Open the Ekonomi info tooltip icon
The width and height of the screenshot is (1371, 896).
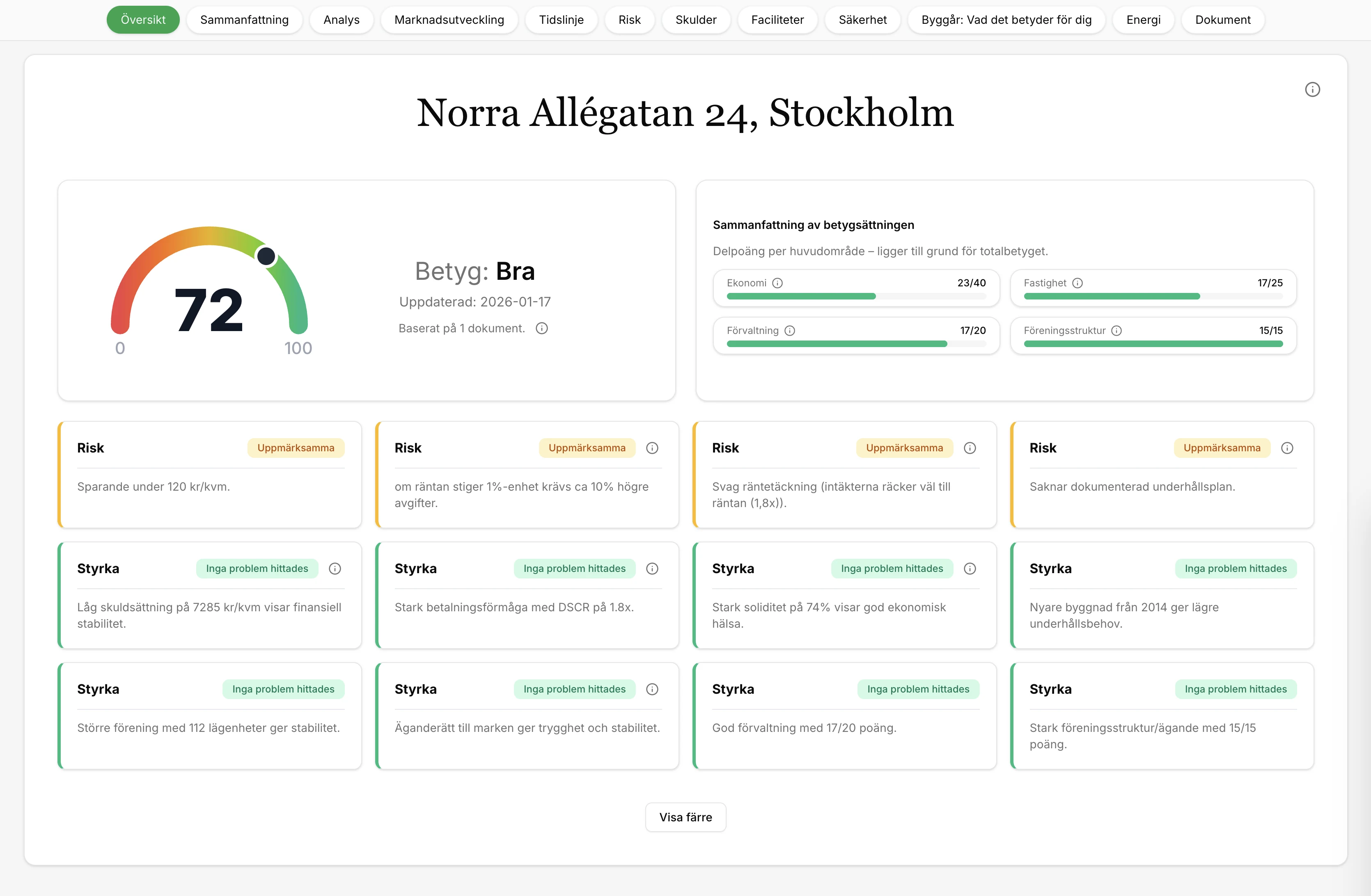coord(778,283)
